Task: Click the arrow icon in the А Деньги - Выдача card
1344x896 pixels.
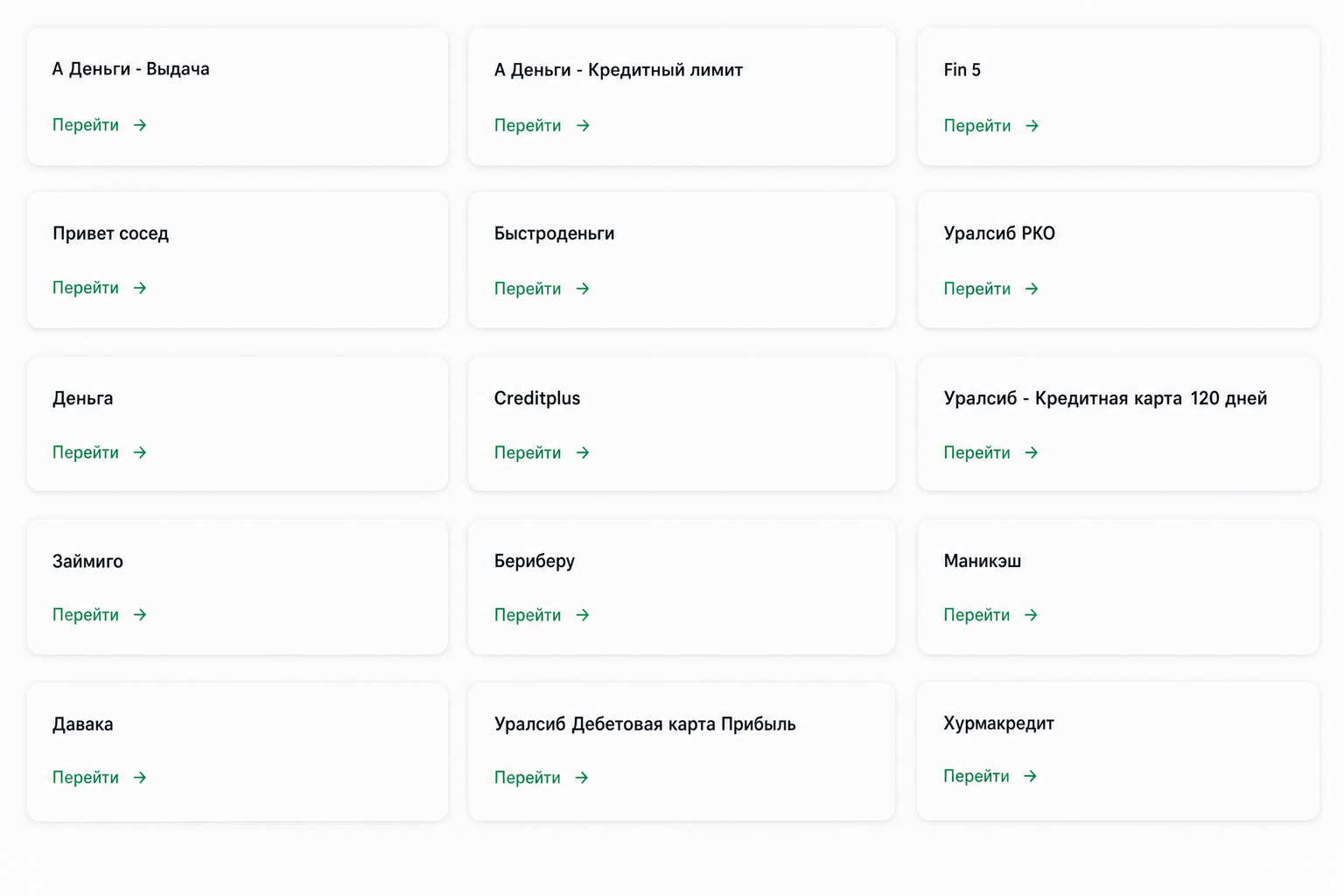Action: coord(140,125)
